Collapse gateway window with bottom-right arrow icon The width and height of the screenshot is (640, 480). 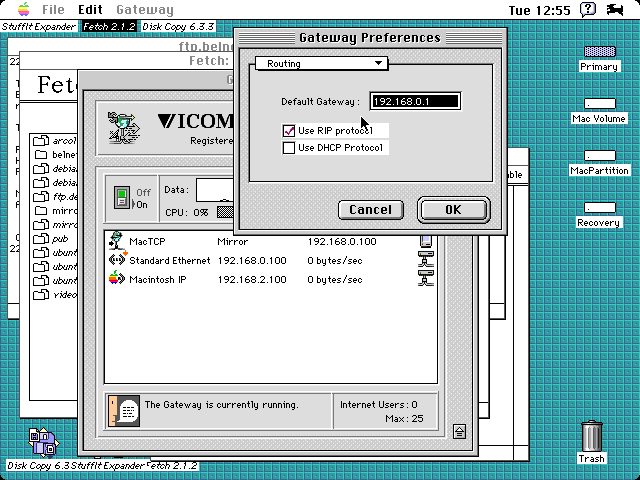tap(459, 431)
